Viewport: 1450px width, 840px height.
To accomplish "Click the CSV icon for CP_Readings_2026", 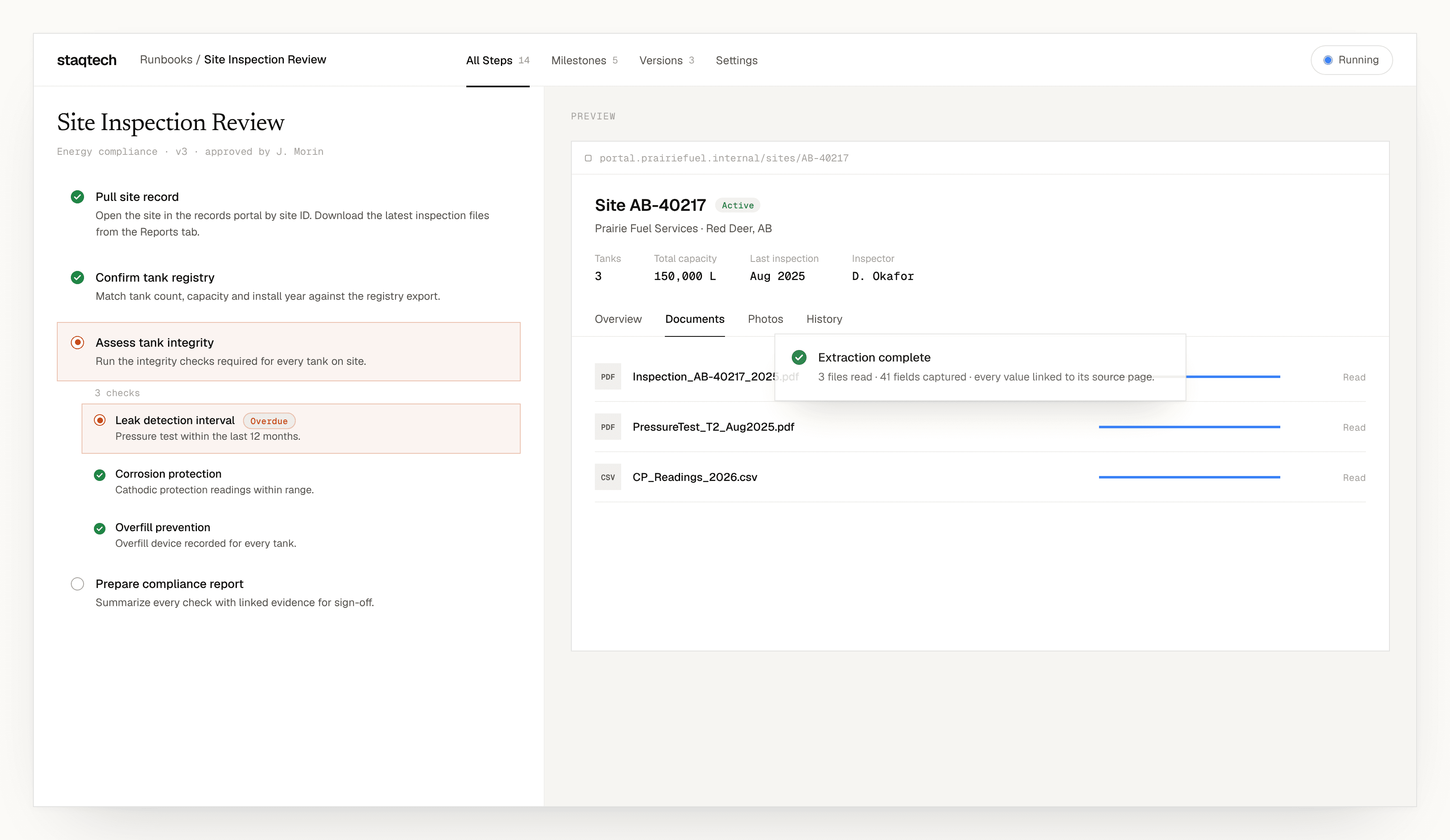I will pos(608,477).
